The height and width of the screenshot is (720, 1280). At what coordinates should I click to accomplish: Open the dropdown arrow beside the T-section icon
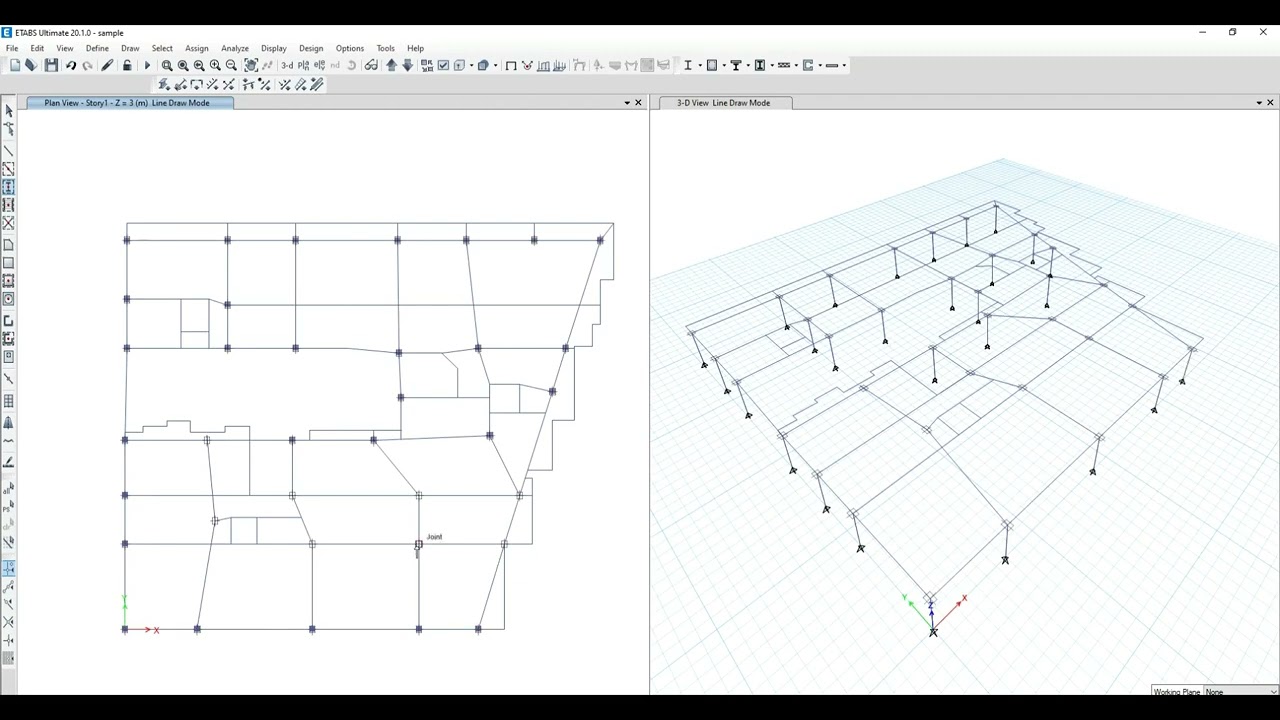(748, 65)
